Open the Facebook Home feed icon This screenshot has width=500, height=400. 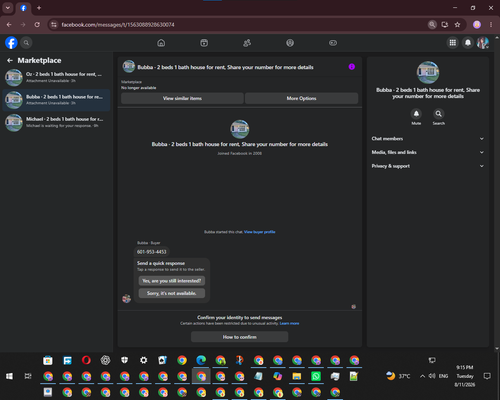161,43
